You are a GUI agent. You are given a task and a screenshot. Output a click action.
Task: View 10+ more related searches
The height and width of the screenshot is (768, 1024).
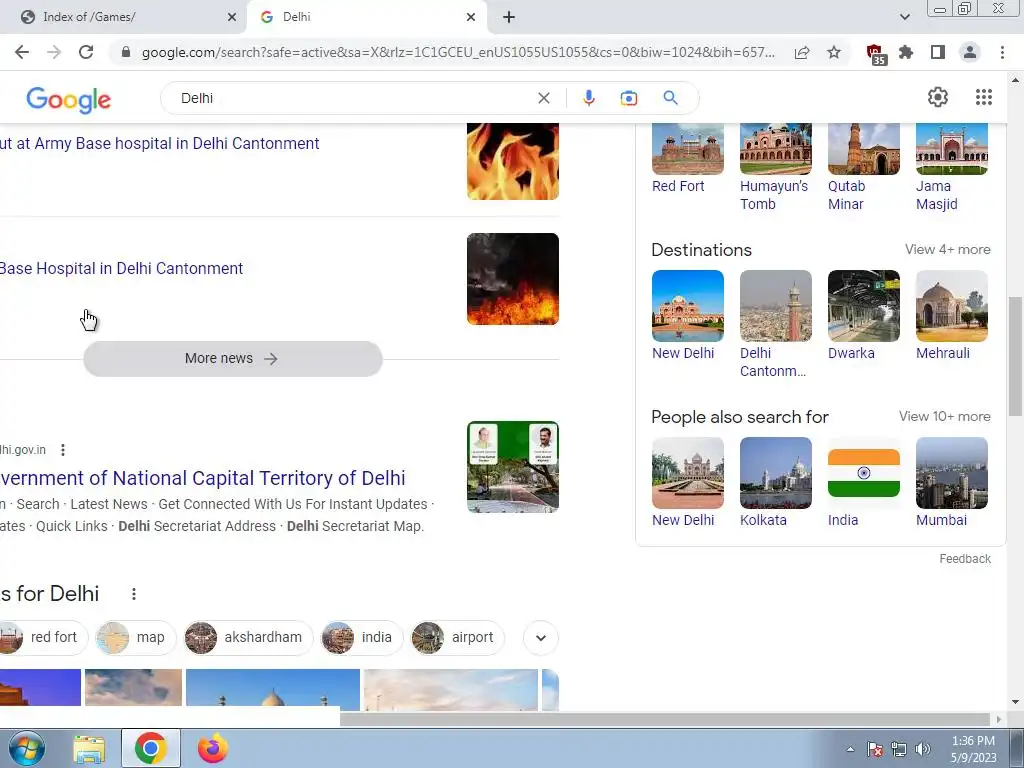point(944,417)
